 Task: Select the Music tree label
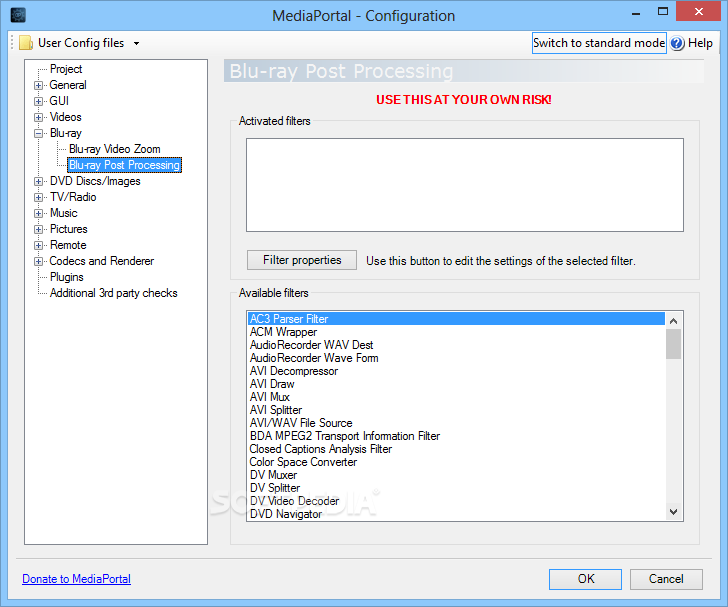(x=64, y=213)
